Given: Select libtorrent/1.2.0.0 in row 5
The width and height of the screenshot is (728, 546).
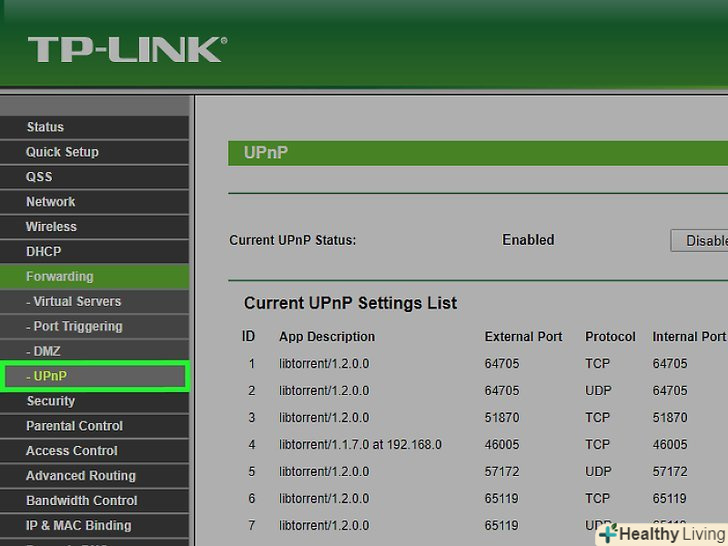Looking at the screenshot, I should coord(324,471).
